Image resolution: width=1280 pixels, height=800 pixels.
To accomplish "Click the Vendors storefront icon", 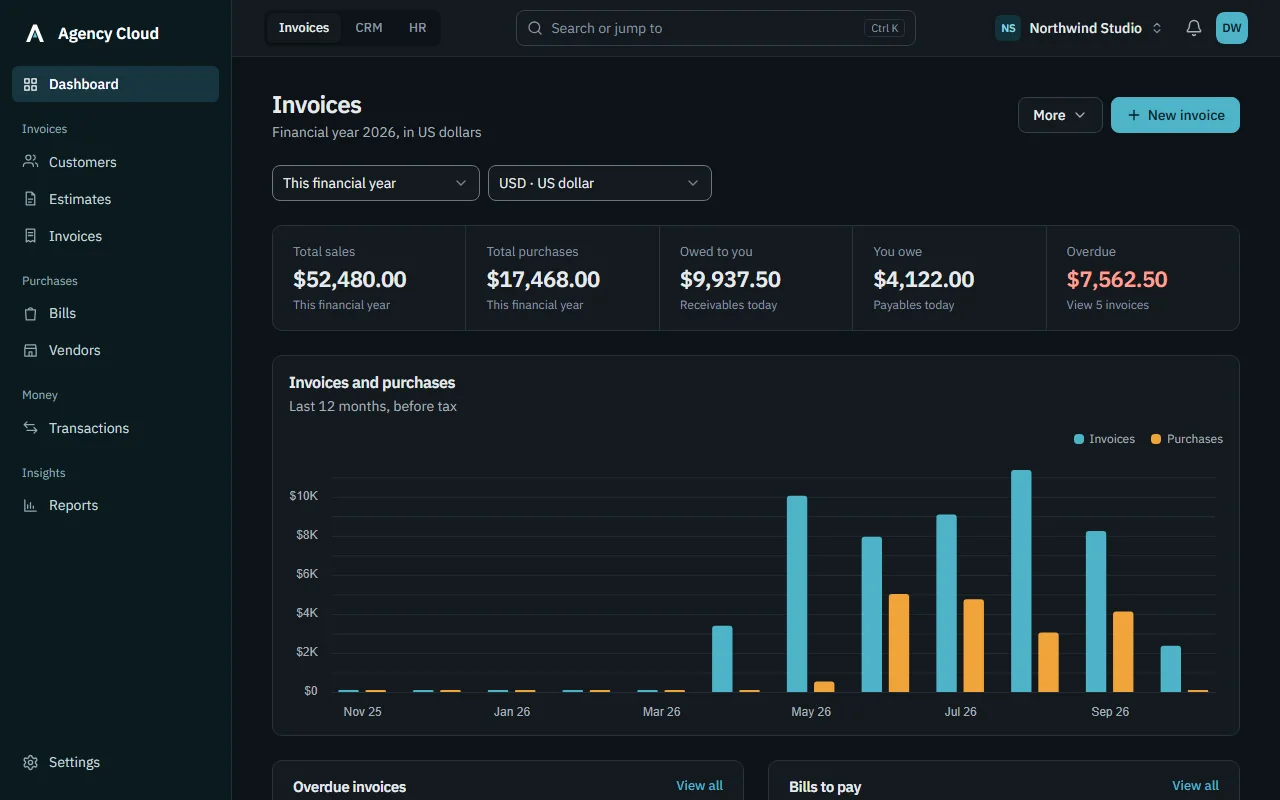I will coord(30,350).
